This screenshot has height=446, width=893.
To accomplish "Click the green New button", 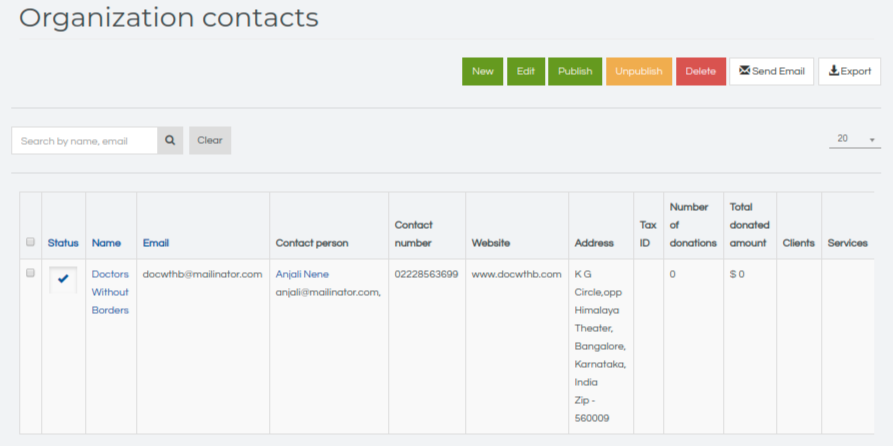I will click(482, 71).
